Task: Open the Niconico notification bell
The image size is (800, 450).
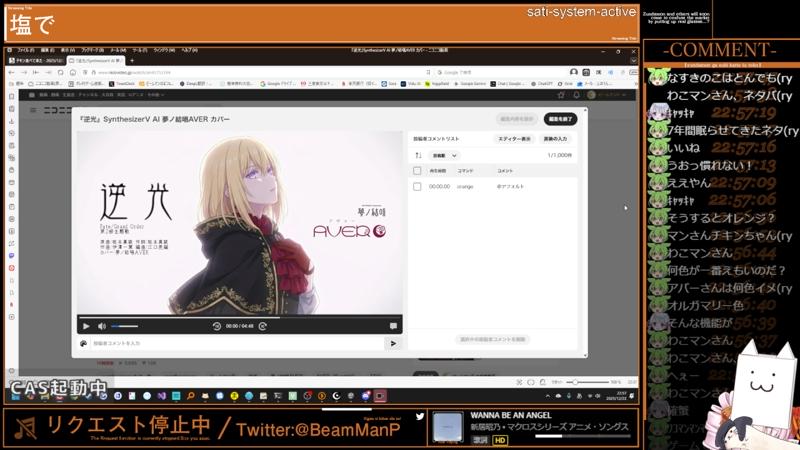Action: 576,95
